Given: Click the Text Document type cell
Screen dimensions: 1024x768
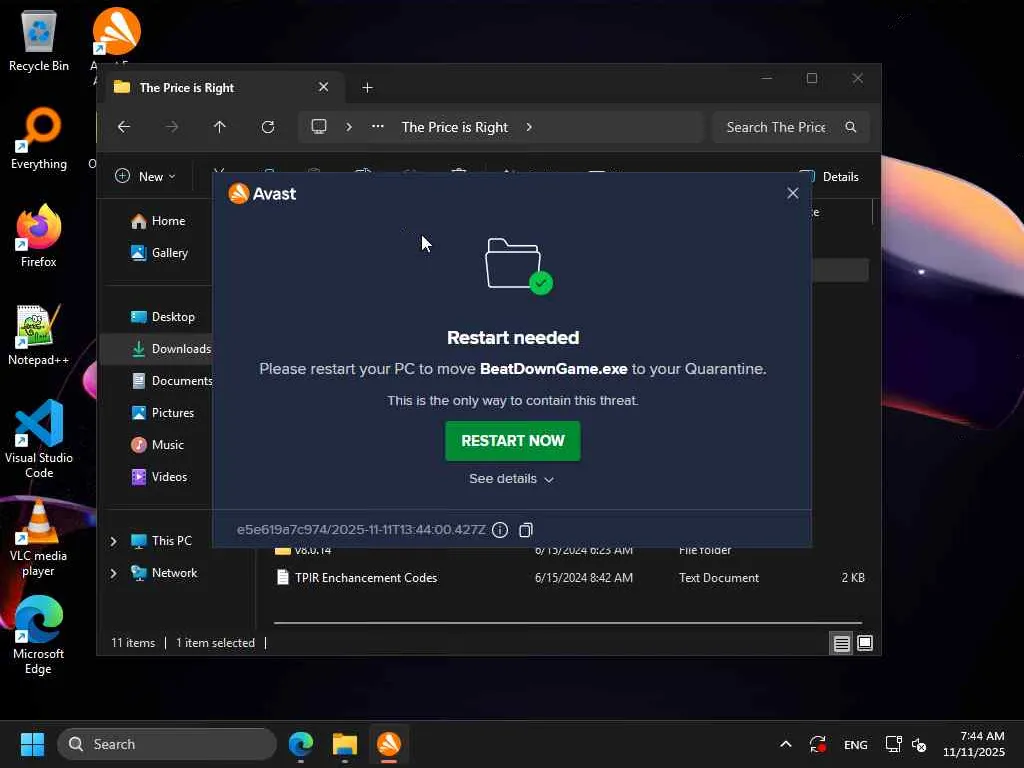Looking at the screenshot, I should click(719, 578).
